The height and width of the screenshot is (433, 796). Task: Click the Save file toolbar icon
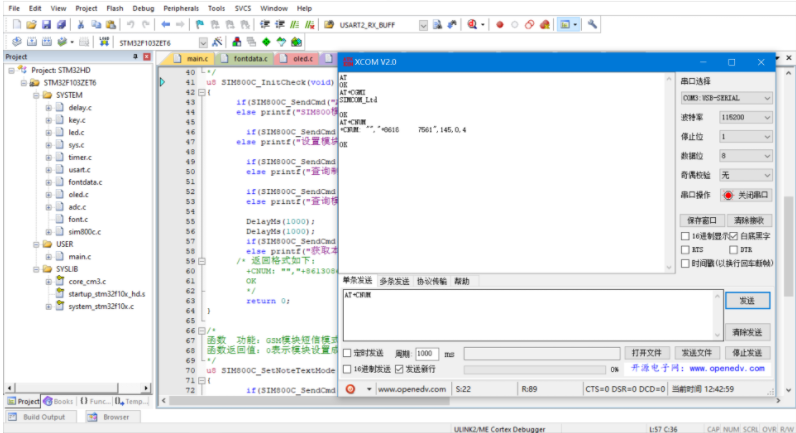47,24
